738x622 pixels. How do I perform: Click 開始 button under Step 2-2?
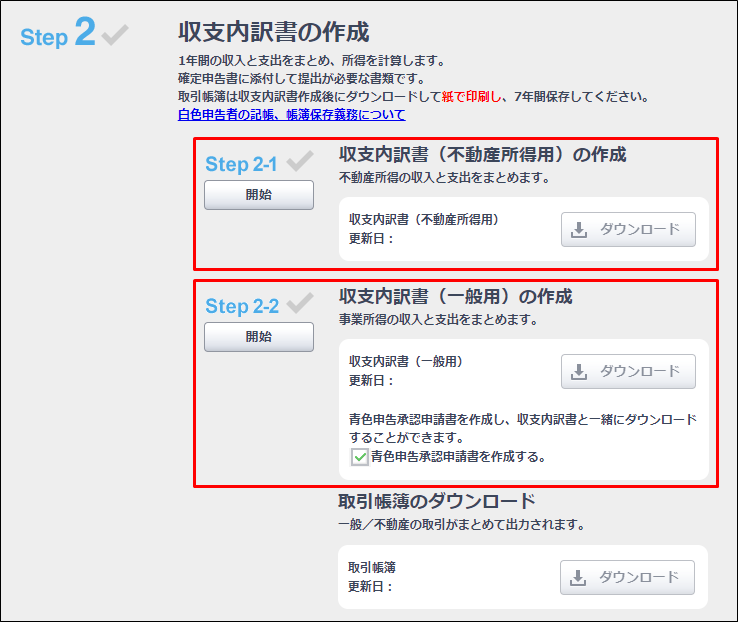click(x=259, y=337)
